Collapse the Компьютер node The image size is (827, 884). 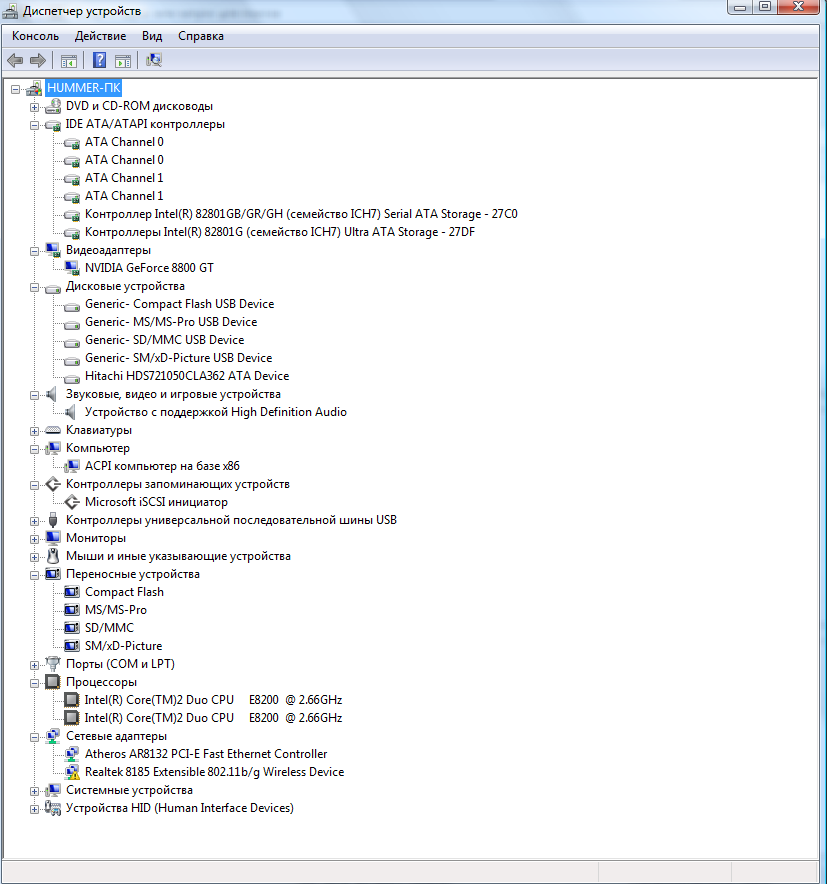[x=34, y=449]
